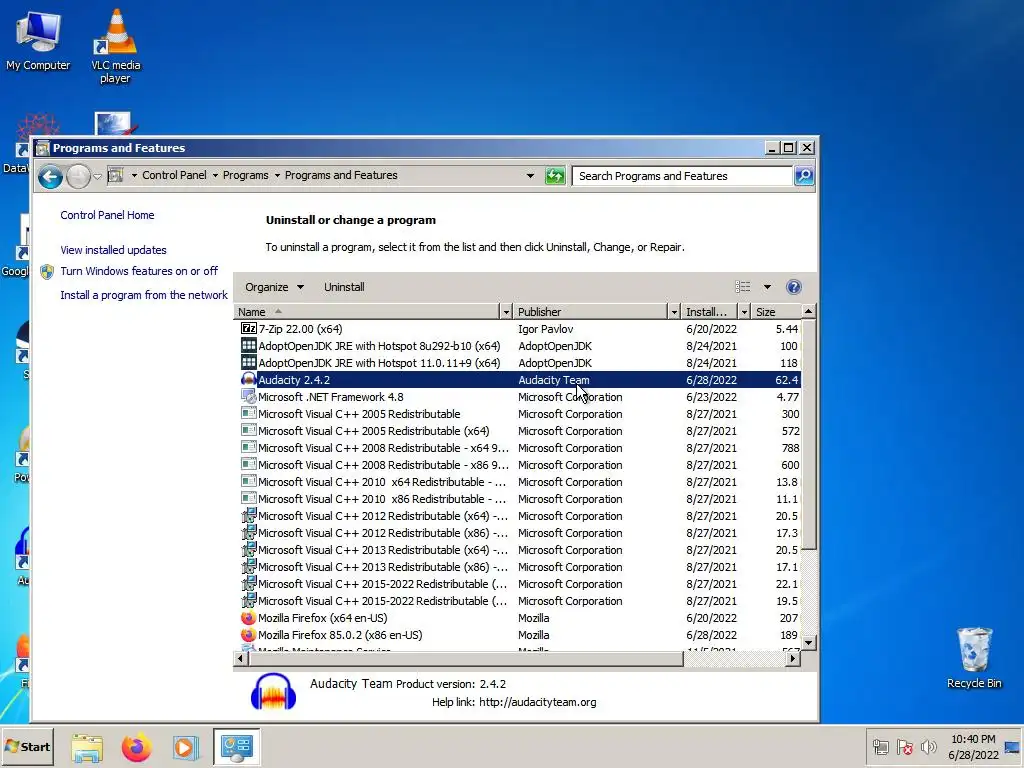Open VLC media player desktop shortcut
1024x768 pixels.
(x=116, y=46)
